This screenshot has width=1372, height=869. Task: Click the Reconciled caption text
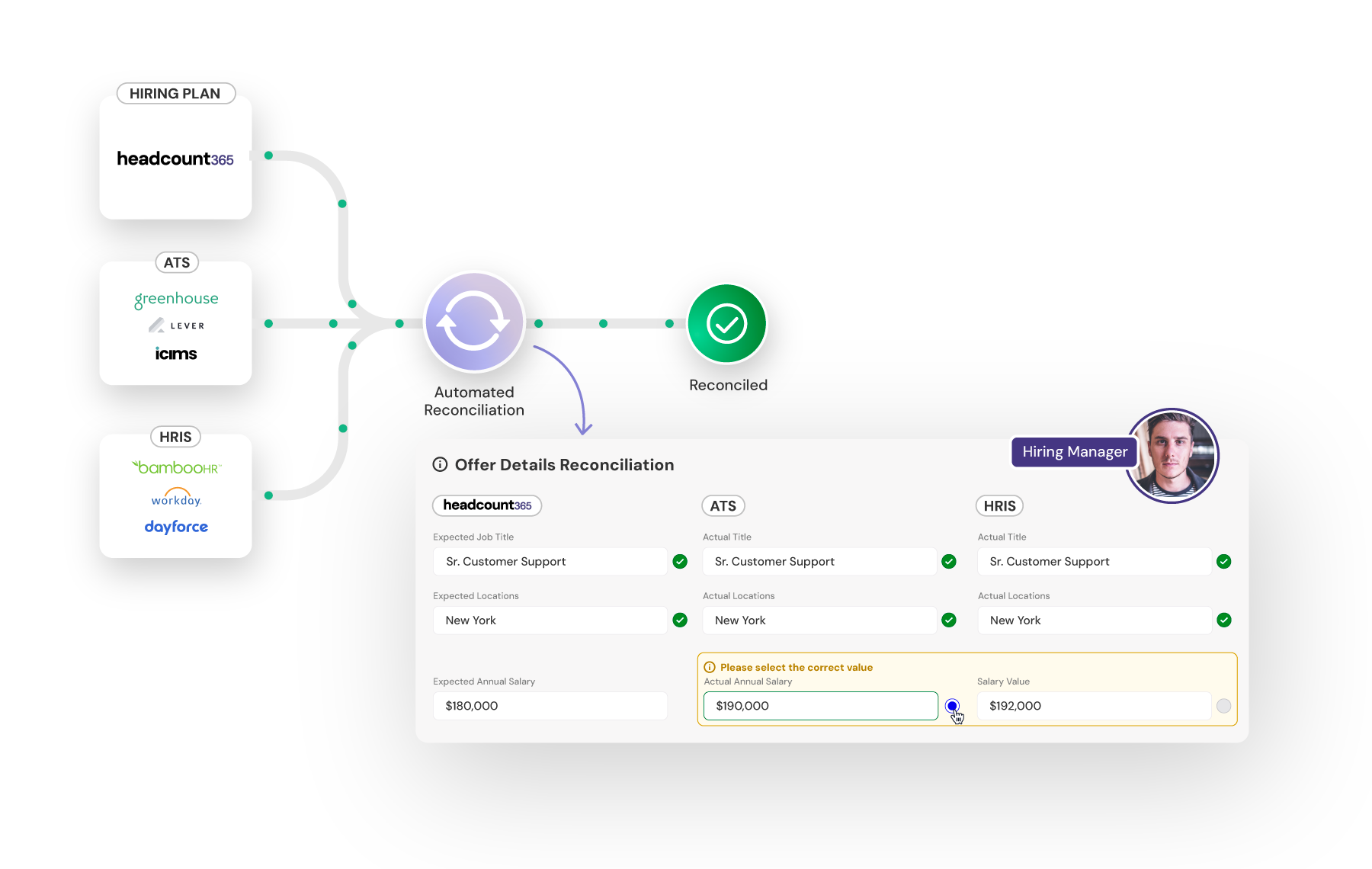pyautogui.click(x=728, y=385)
